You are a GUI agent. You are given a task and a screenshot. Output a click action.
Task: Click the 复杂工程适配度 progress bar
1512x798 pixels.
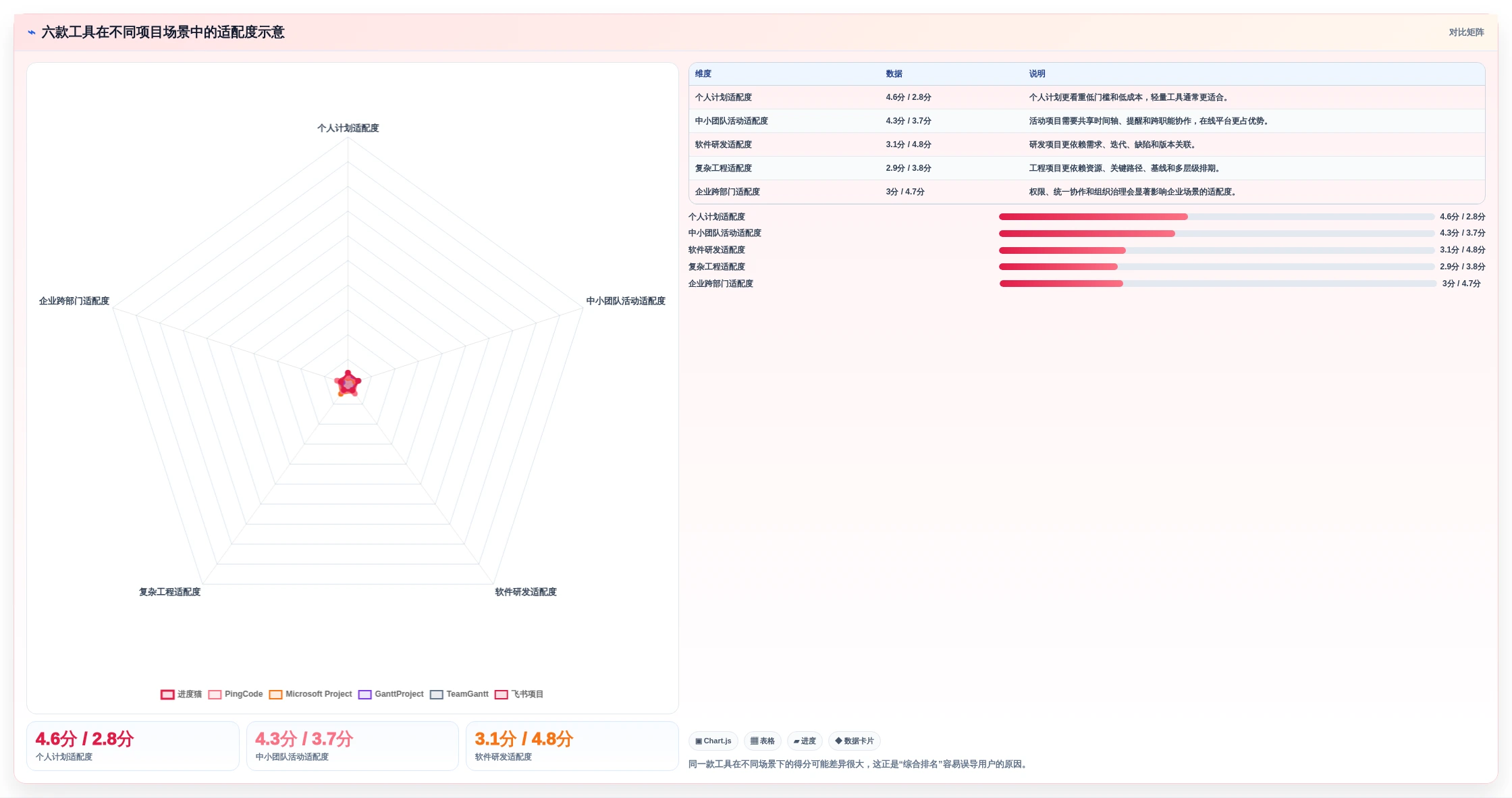[x=1216, y=267]
